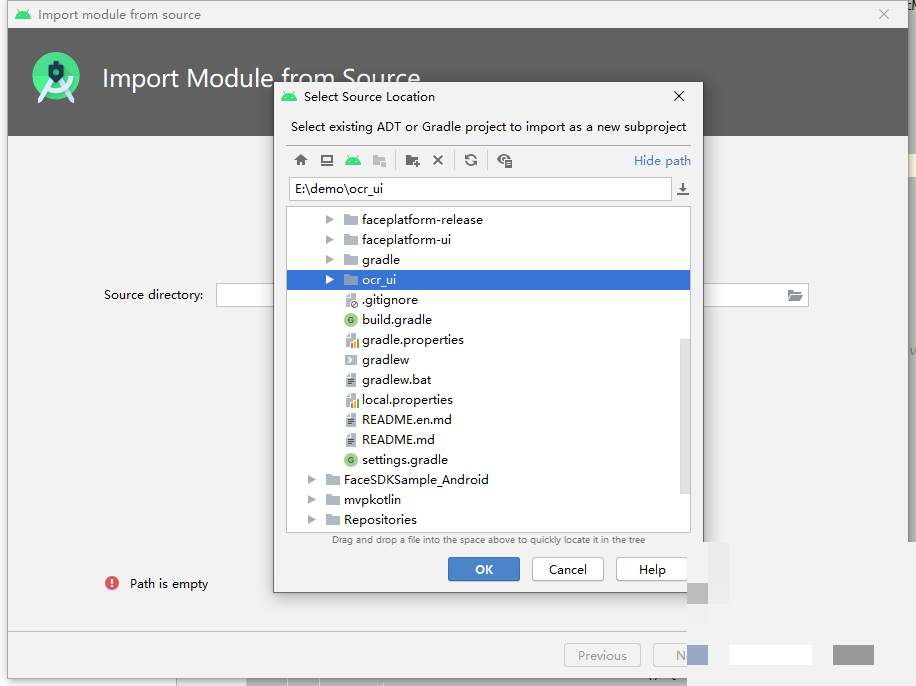This screenshot has height=686, width=916.
Task: Select the gradle folder row
Action: (x=488, y=259)
